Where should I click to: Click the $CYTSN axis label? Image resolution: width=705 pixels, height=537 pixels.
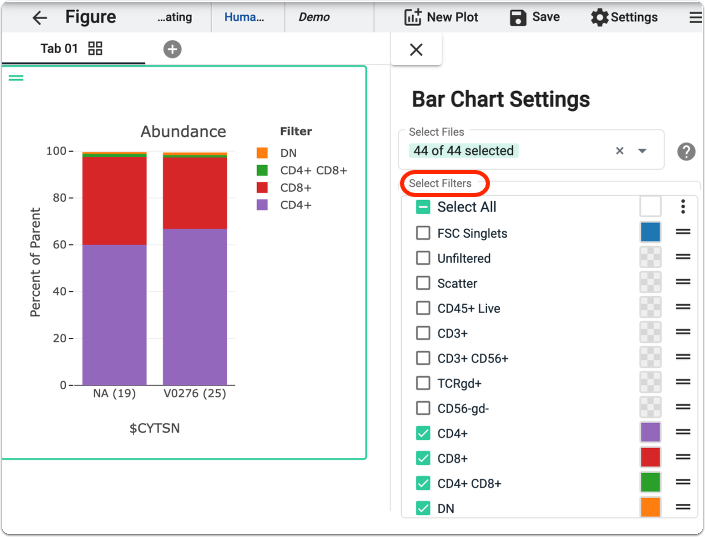(155, 428)
